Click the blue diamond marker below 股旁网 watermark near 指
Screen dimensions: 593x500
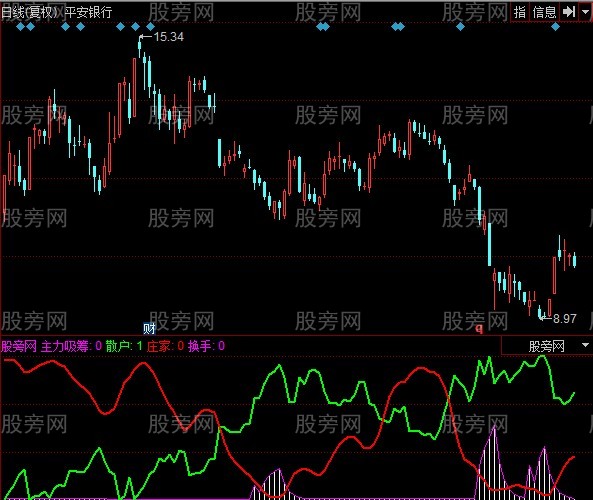(460, 27)
